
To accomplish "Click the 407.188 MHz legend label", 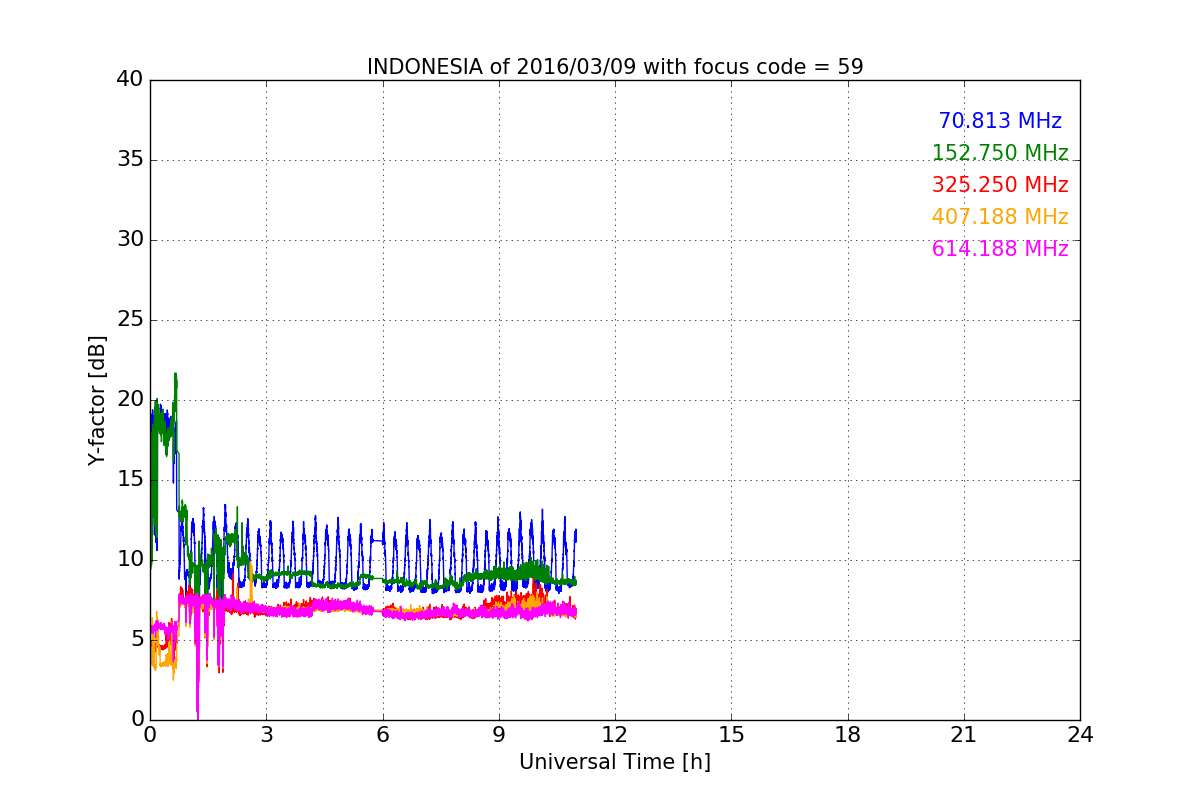I will click(x=1000, y=217).
